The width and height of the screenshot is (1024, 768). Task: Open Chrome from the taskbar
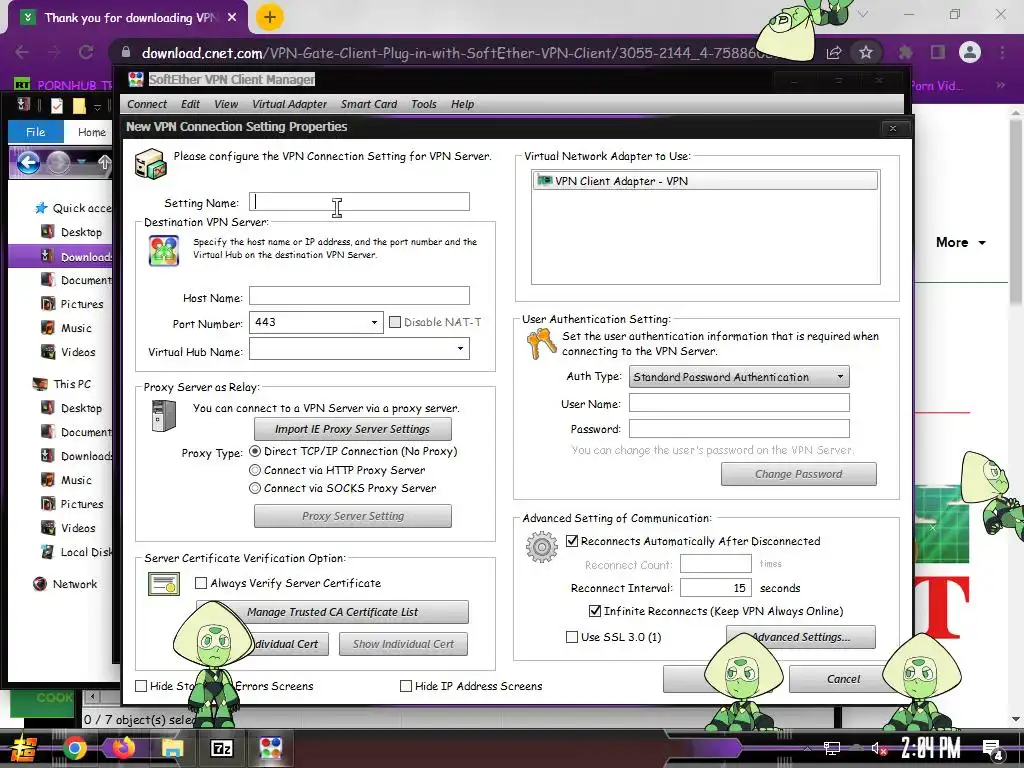coord(75,748)
